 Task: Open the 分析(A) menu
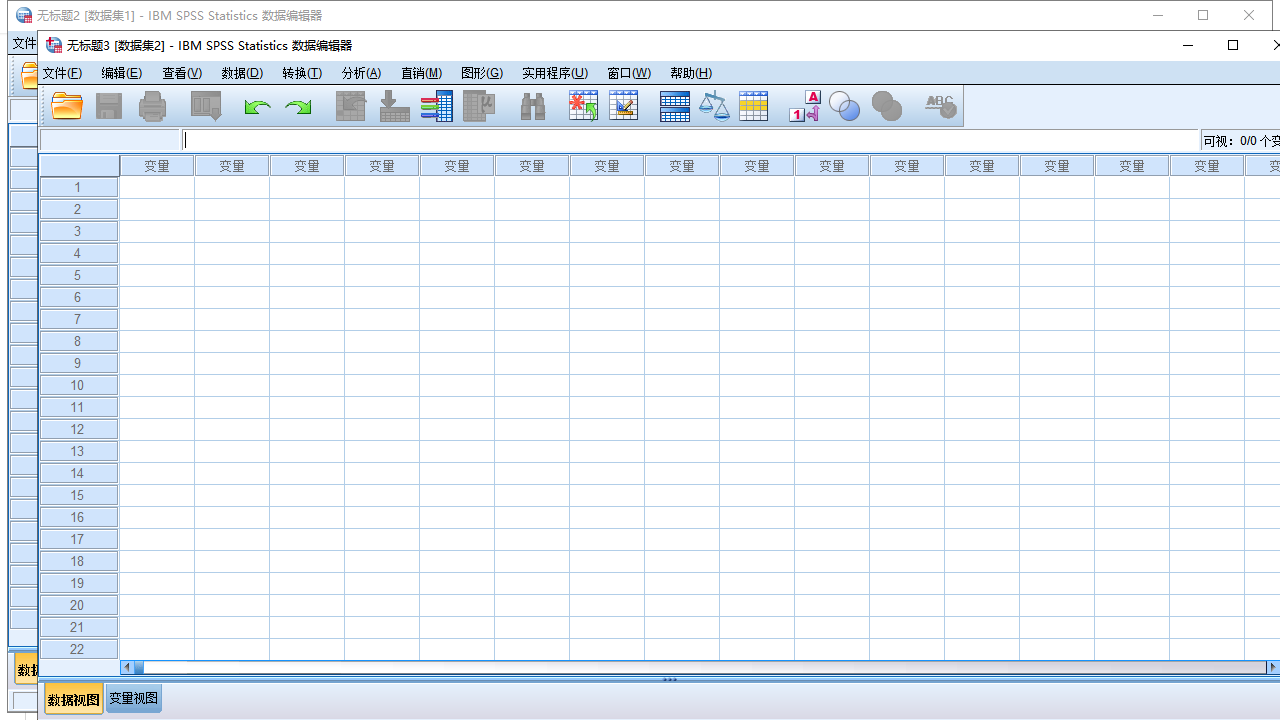[x=361, y=73]
